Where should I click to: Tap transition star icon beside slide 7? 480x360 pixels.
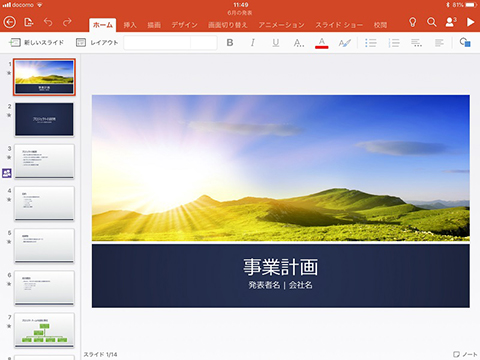coord(9,326)
